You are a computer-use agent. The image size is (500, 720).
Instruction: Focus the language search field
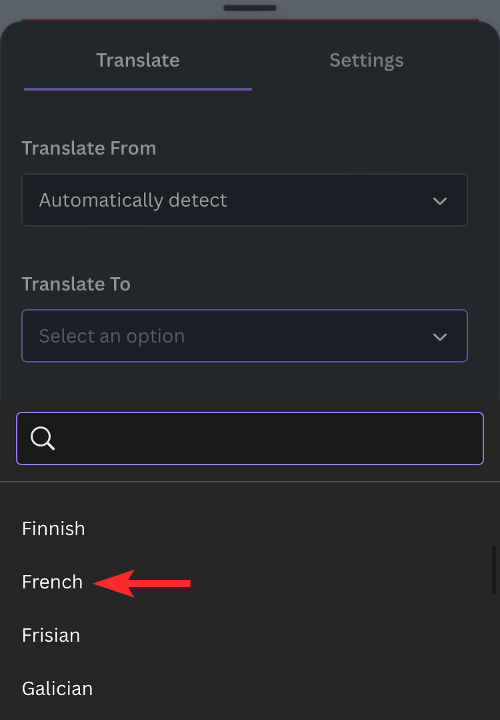pyautogui.click(x=250, y=439)
